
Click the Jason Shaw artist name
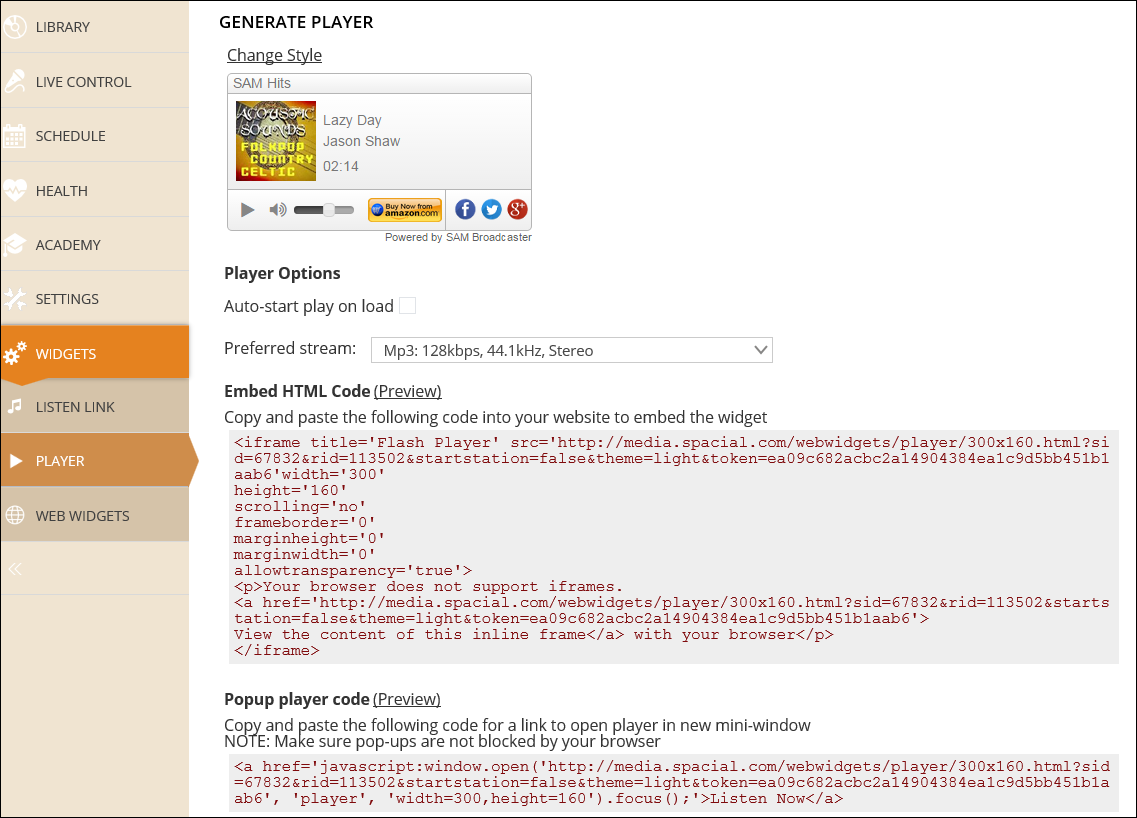click(x=362, y=141)
